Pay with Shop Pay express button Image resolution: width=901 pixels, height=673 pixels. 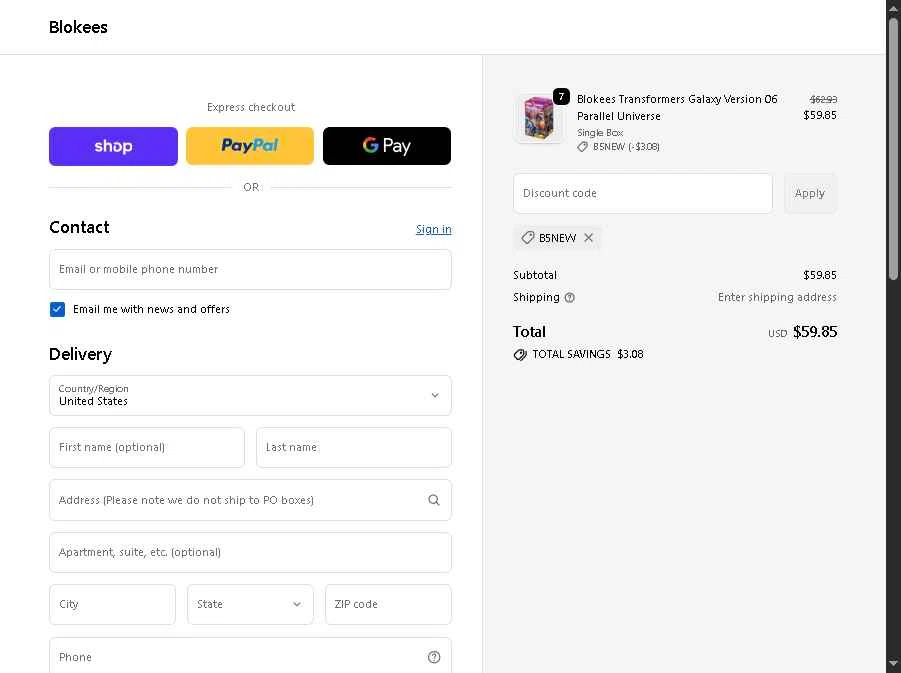click(113, 146)
